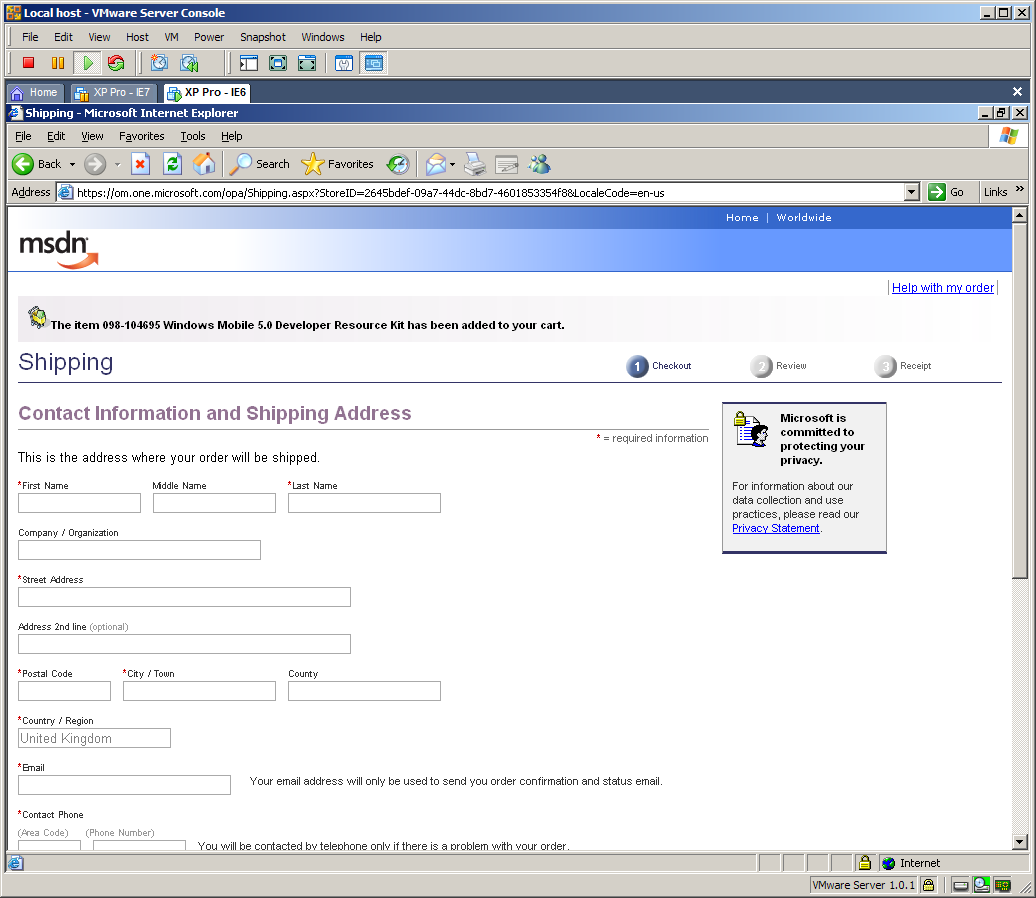Open IE Favorites pane with the star icon
This screenshot has height=898, width=1036.
[338, 164]
